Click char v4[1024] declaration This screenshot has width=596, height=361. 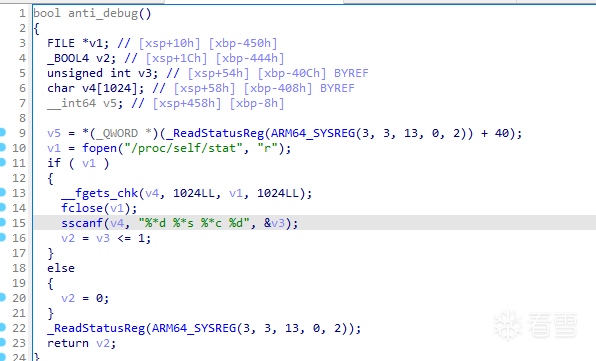95,88
